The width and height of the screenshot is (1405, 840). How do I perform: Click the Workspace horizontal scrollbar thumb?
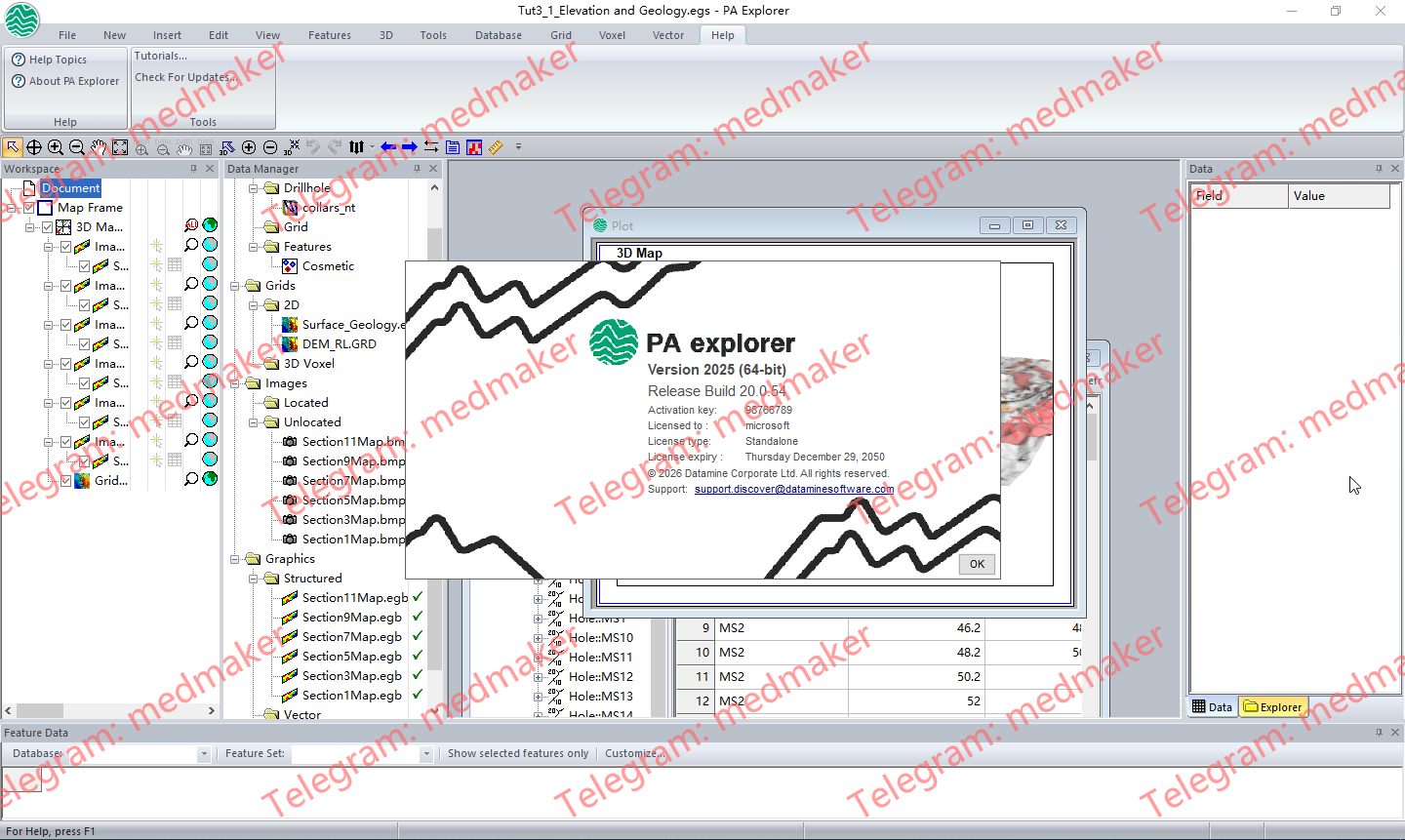(x=40, y=710)
